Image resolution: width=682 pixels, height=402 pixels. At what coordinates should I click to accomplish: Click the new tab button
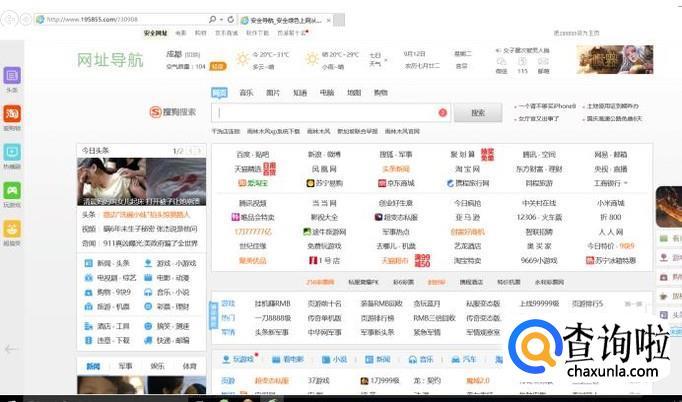coord(339,20)
